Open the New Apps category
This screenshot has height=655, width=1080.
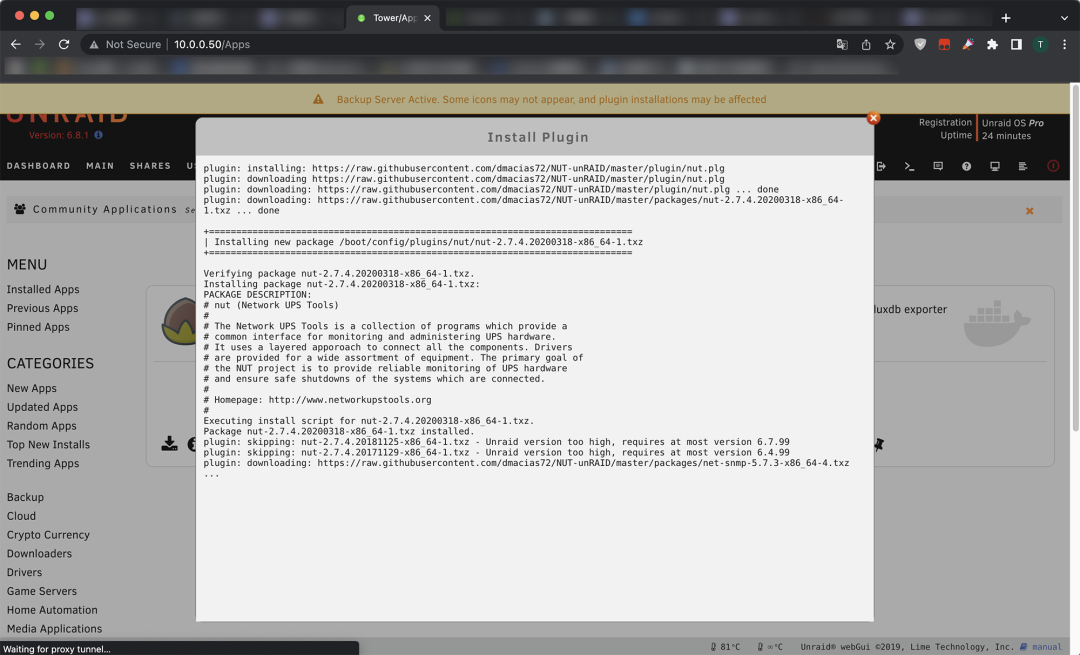click(x=32, y=388)
